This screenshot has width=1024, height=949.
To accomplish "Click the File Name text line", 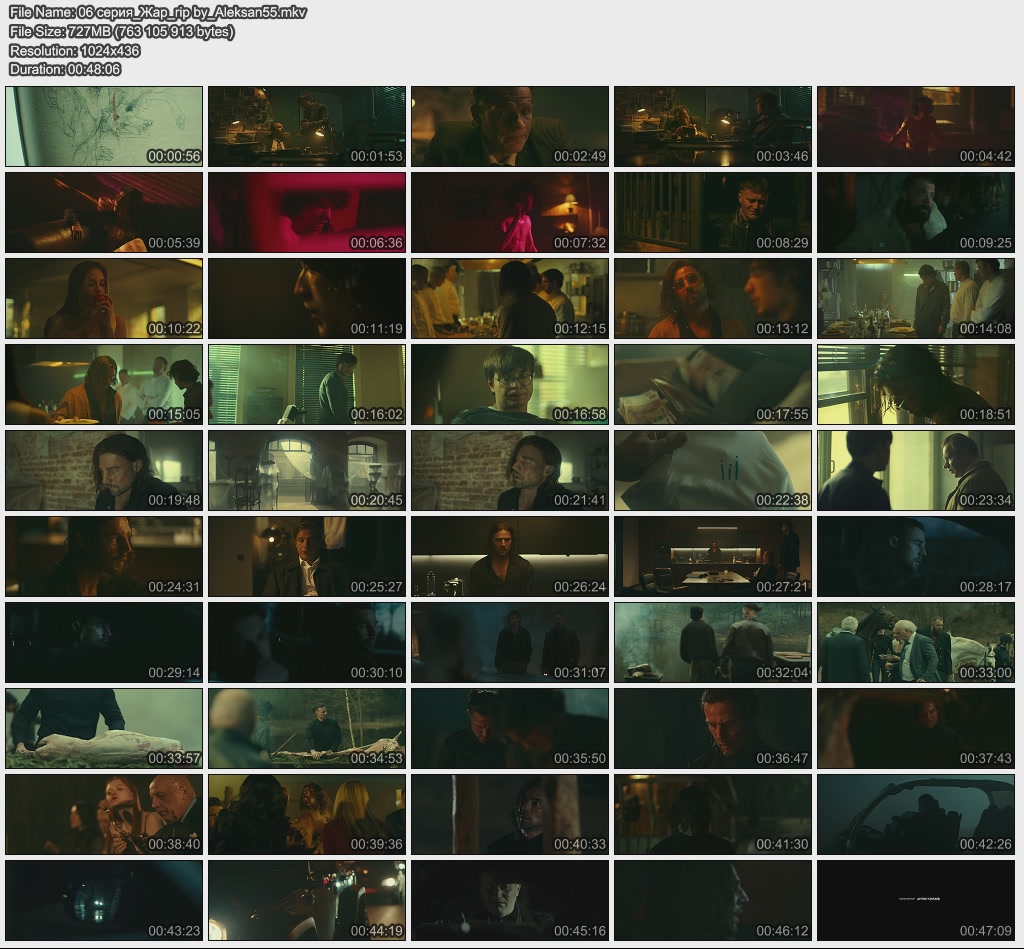I will coord(157,13).
